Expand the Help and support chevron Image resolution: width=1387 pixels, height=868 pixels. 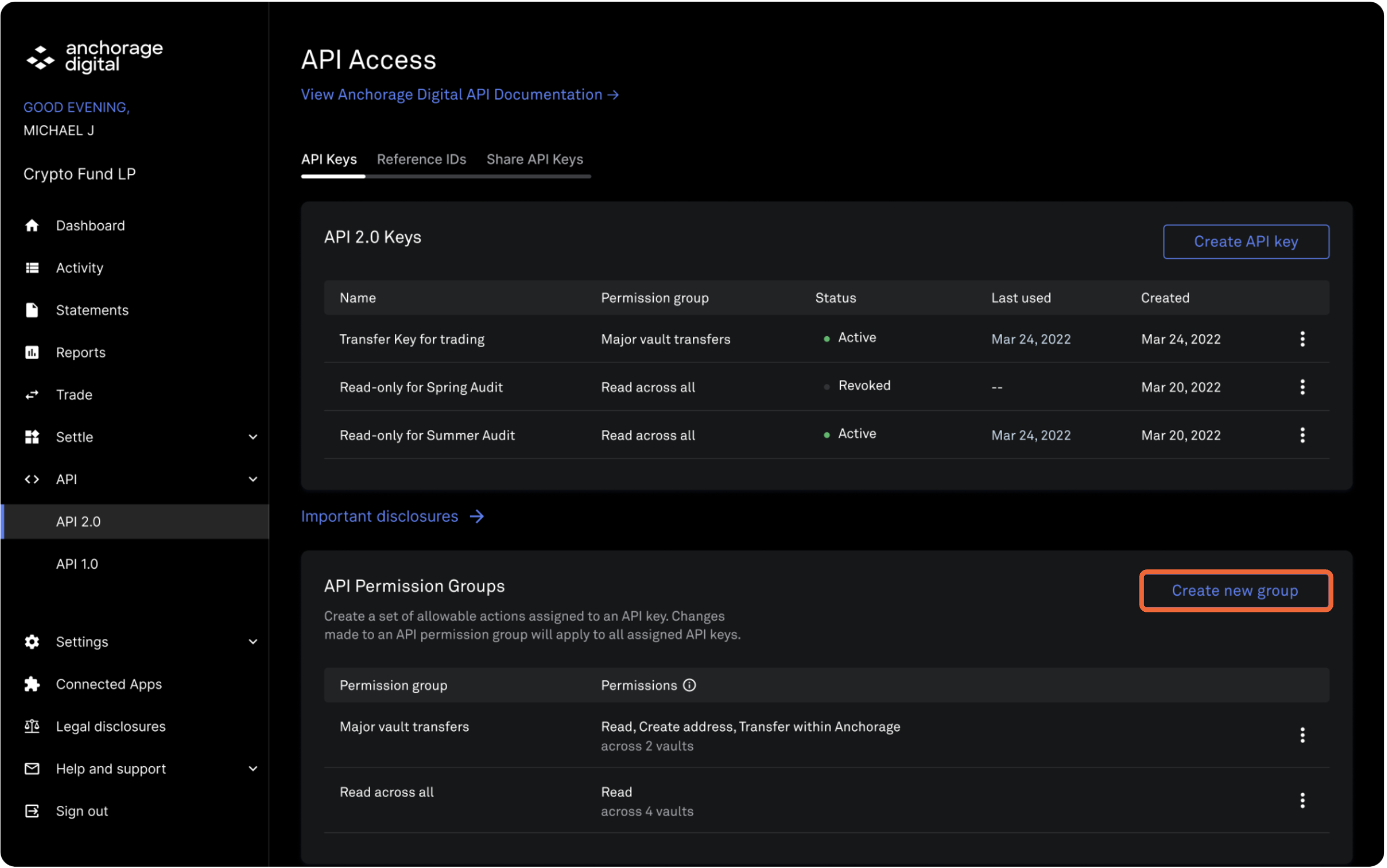click(x=253, y=768)
